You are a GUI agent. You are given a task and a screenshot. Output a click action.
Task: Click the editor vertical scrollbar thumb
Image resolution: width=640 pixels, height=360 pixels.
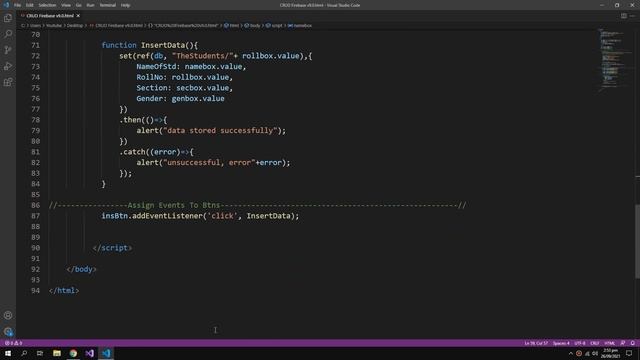click(637, 241)
